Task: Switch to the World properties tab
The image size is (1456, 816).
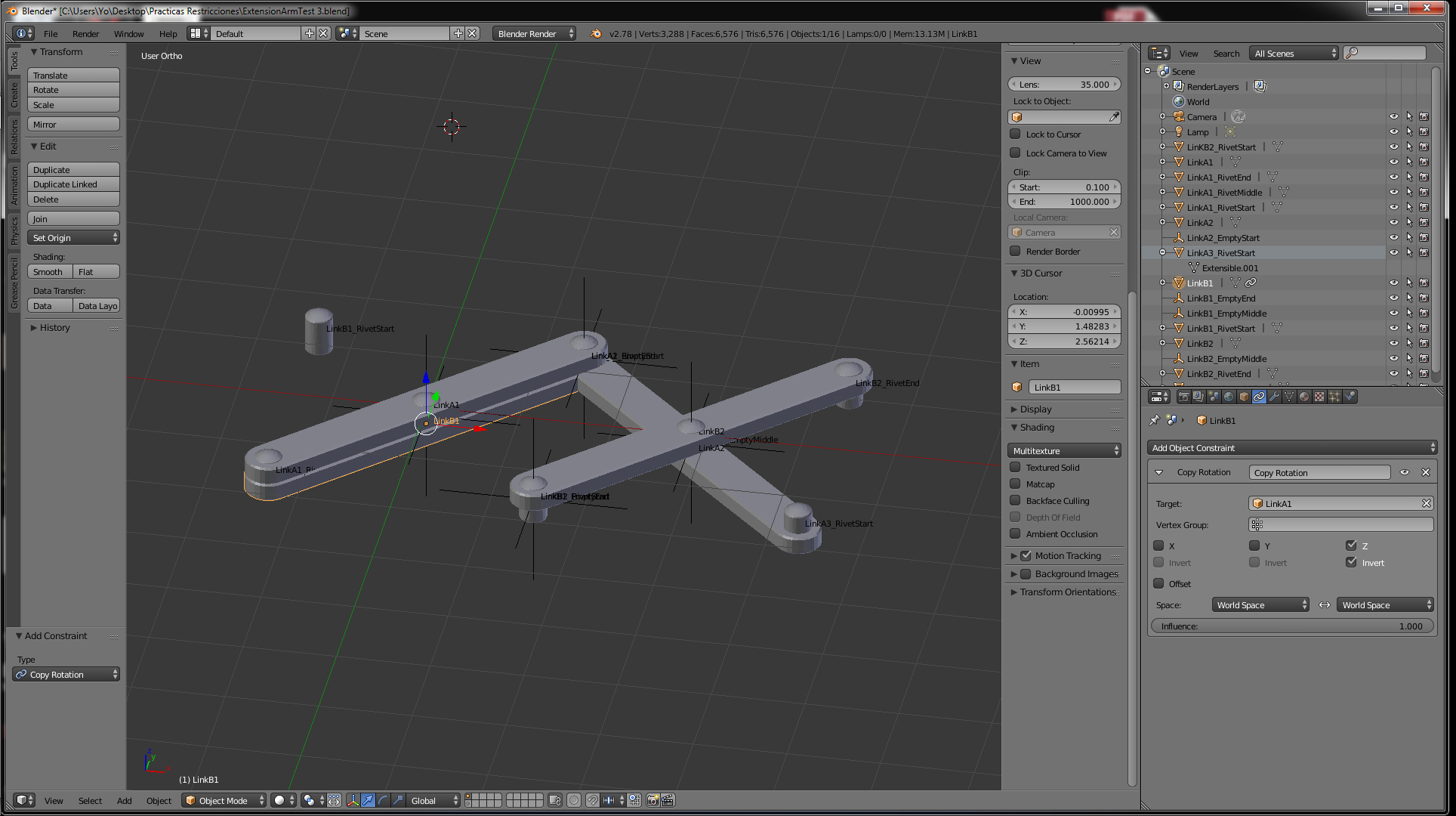Action: tap(1229, 397)
